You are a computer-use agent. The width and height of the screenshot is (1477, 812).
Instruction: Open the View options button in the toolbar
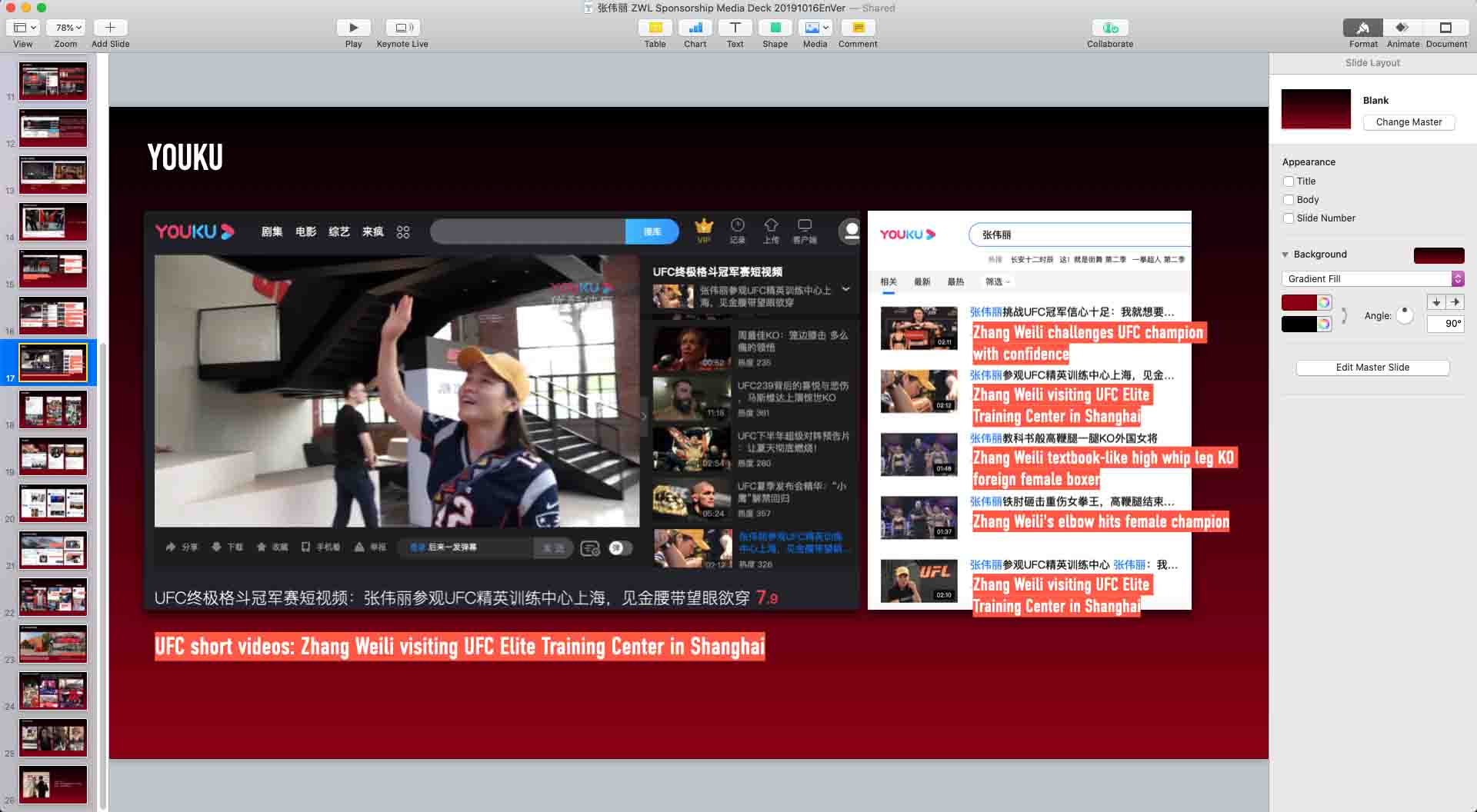point(25,28)
